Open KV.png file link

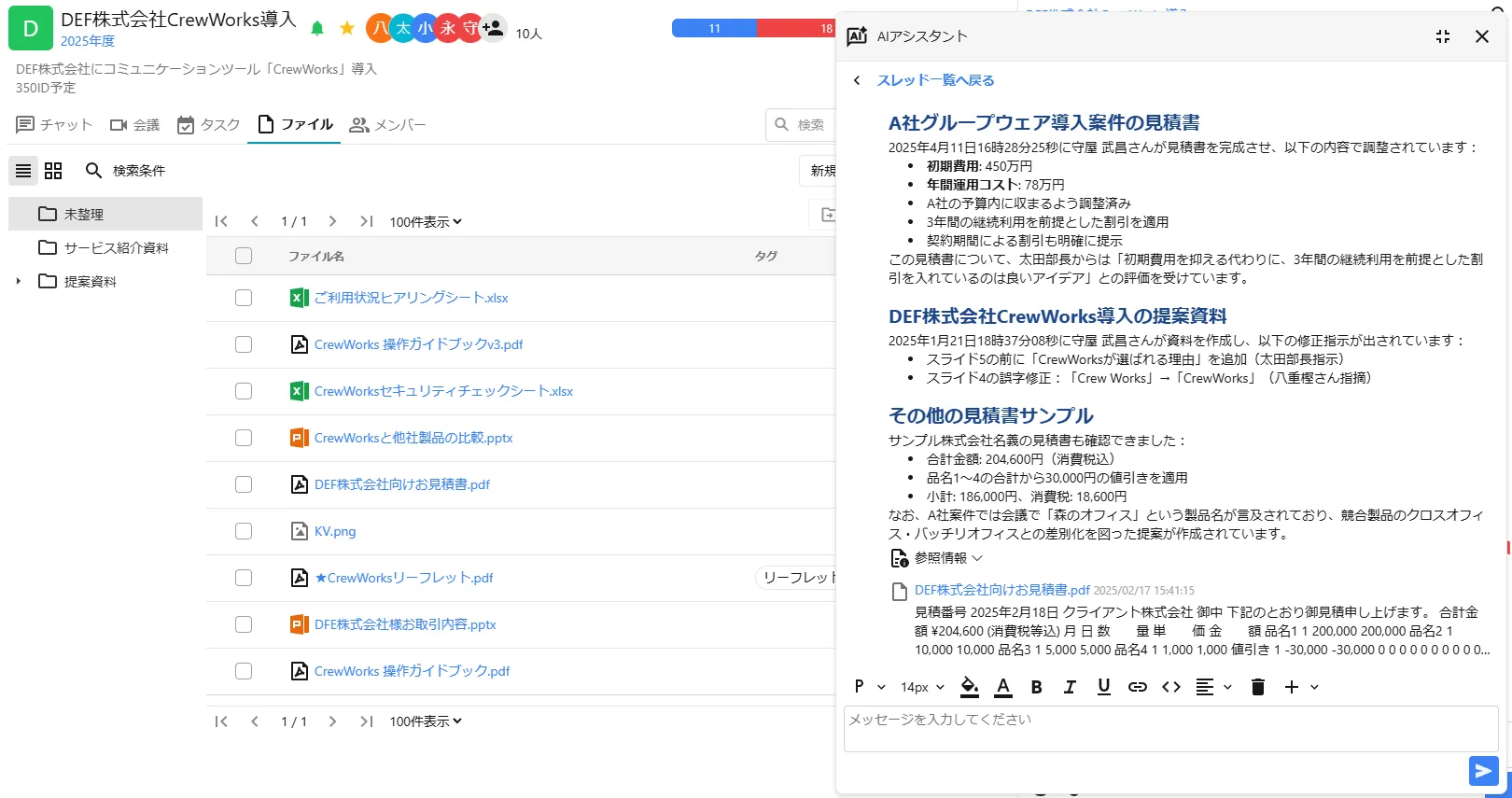(x=334, y=531)
